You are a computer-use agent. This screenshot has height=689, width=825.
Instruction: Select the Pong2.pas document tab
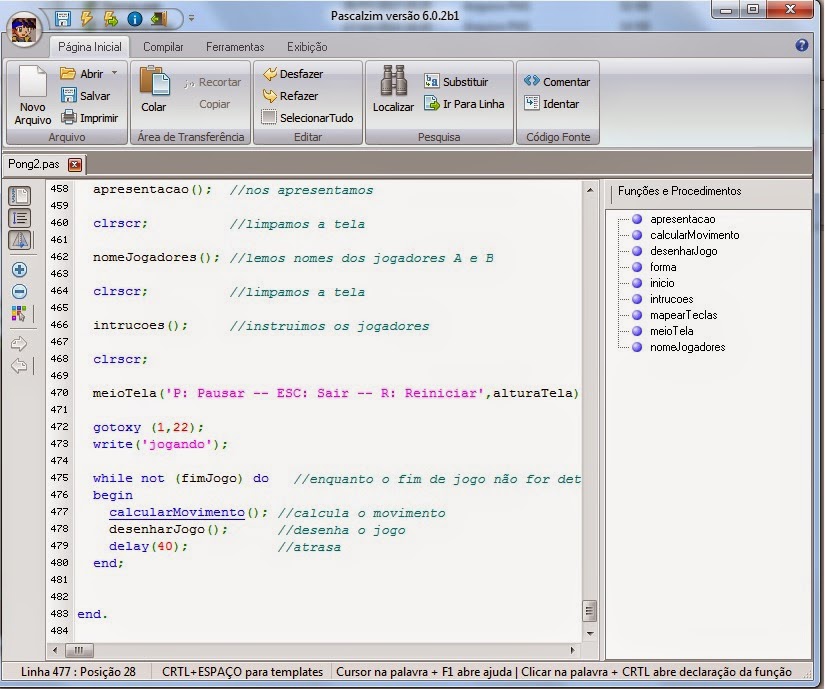34,164
